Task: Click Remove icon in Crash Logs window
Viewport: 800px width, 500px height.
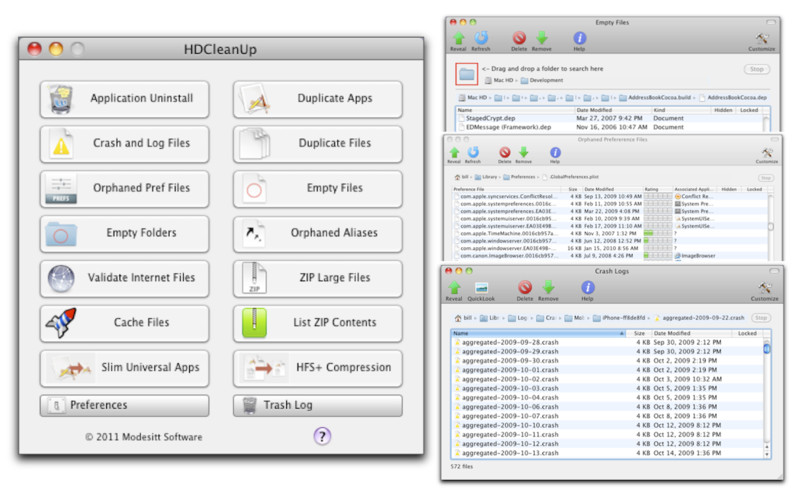Action: click(548, 290)
